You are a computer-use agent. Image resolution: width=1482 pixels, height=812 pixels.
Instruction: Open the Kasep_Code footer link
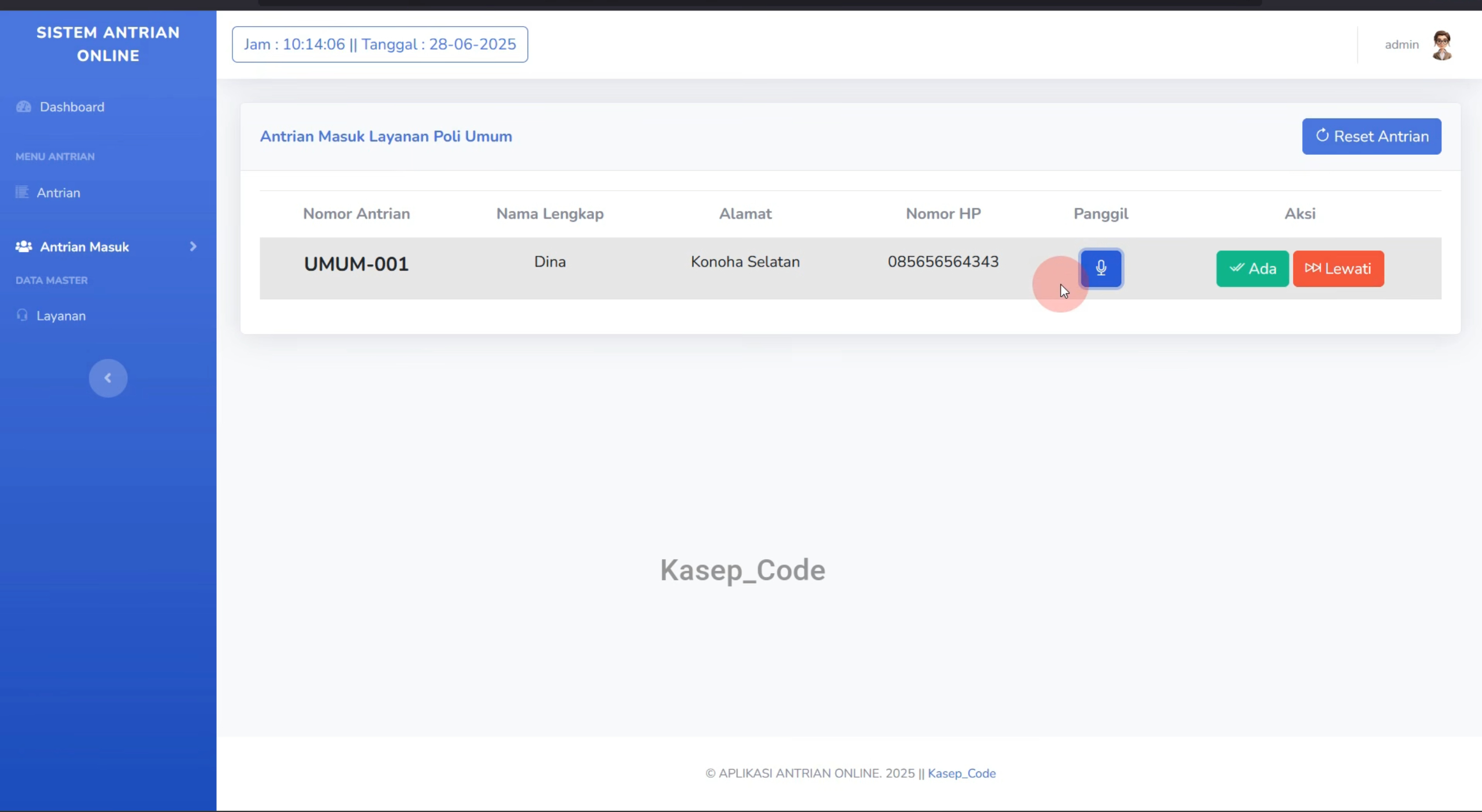pyautogui.click(x=962, y=773)
